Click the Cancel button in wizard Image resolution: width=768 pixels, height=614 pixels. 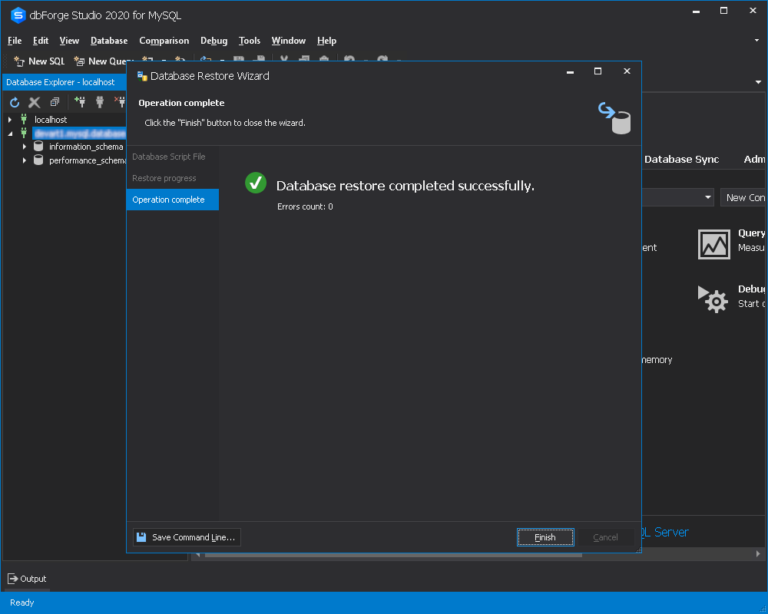pyautogui.click(x=605, y=537)
